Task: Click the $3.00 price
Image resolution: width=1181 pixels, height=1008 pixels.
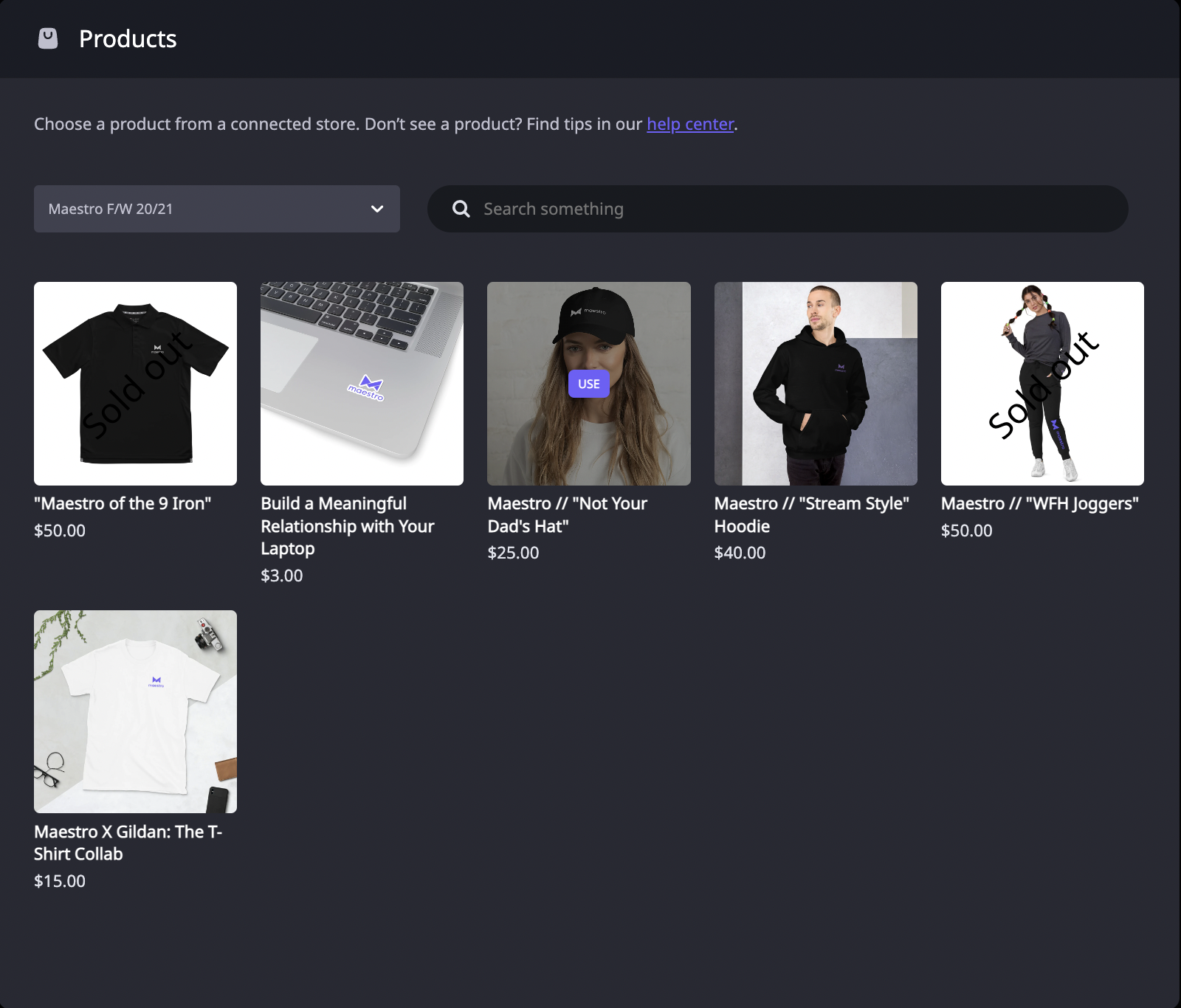Action: 282,576
